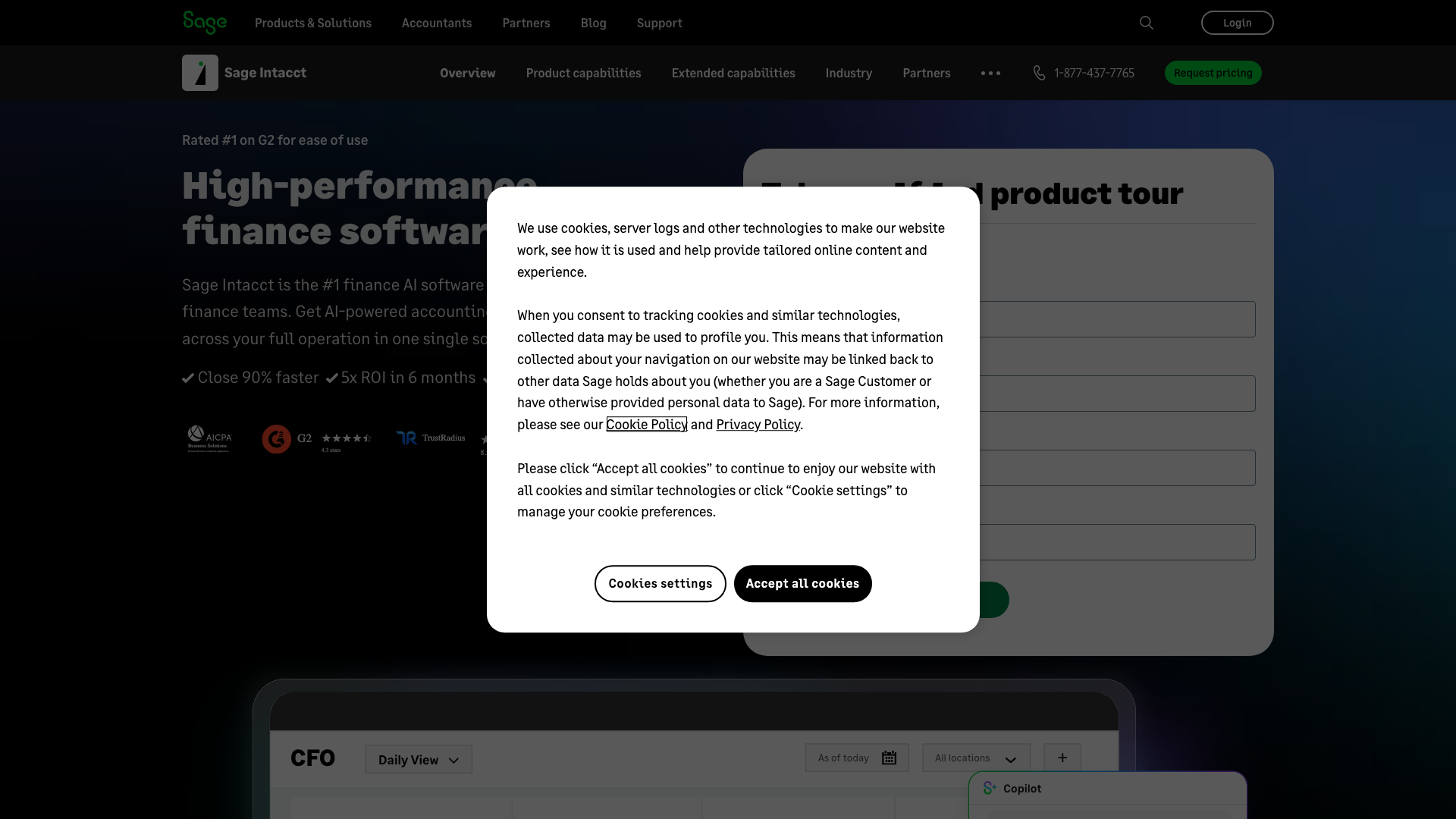Open the As of today calendar icon
This screenshot has width=1456, height=819.
pyautogui.click(x=890, y=758)
